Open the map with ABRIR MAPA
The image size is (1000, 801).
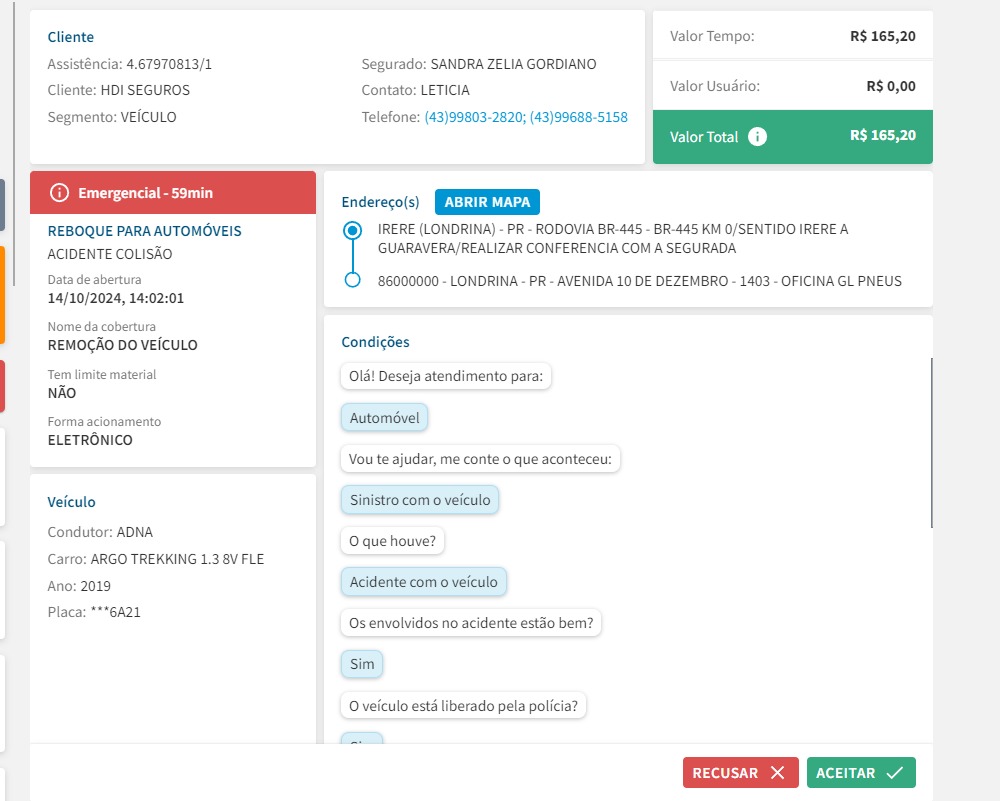click(x=487, y=202)
